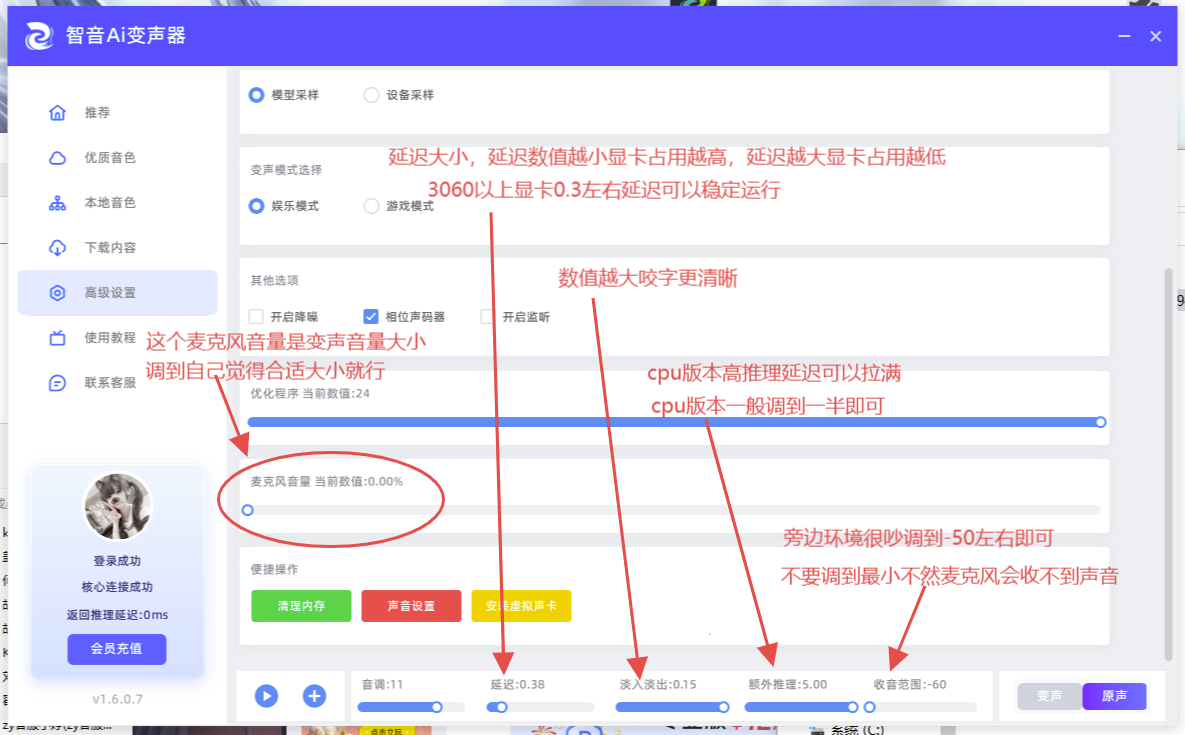
Task: Click the network icon for 本地音色
Action: pyautogui.click(x=57, y=203)
